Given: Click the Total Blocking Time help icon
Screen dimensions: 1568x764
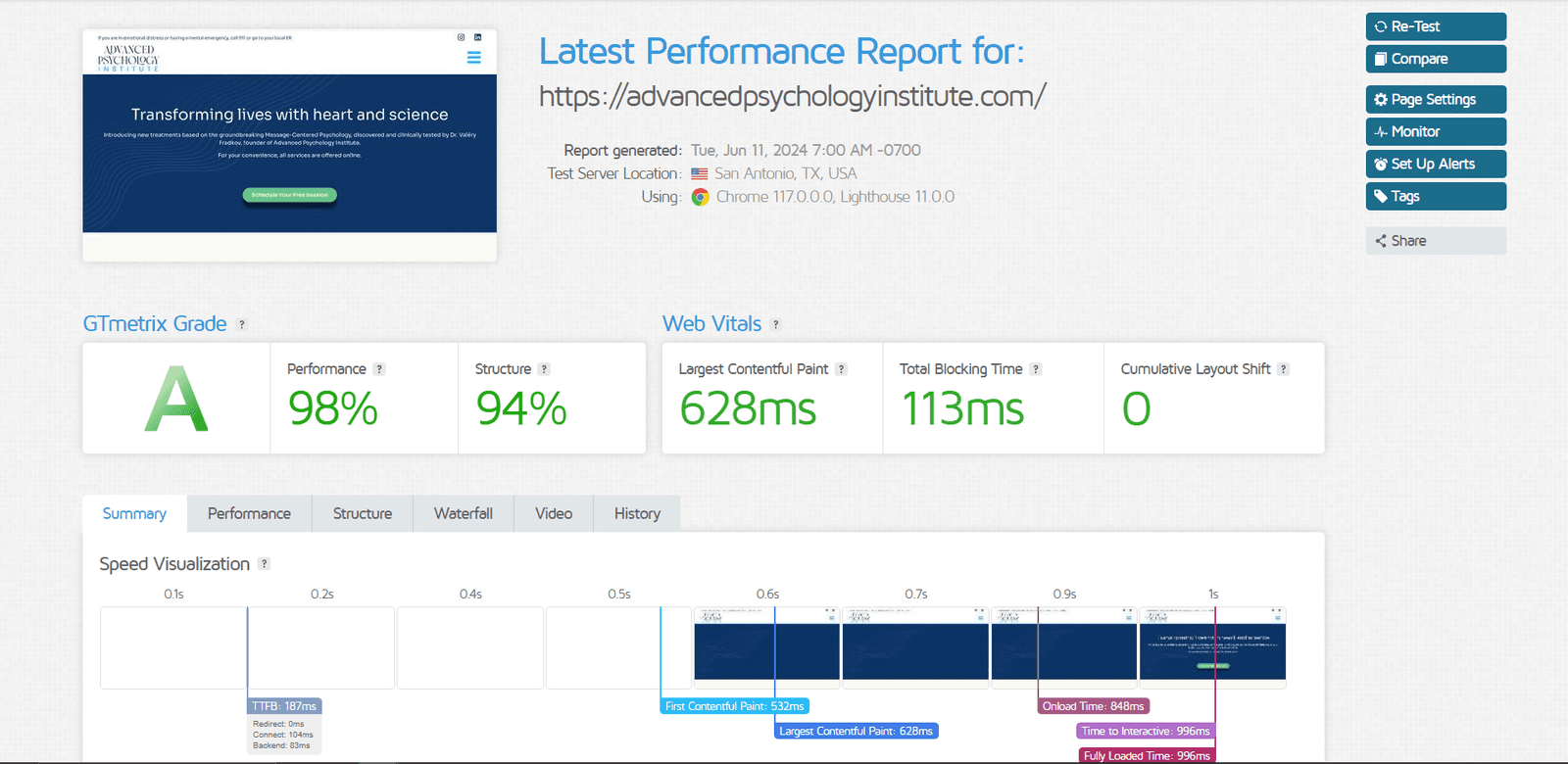Looking at the screenshot, I should (x=1036, y=369).
